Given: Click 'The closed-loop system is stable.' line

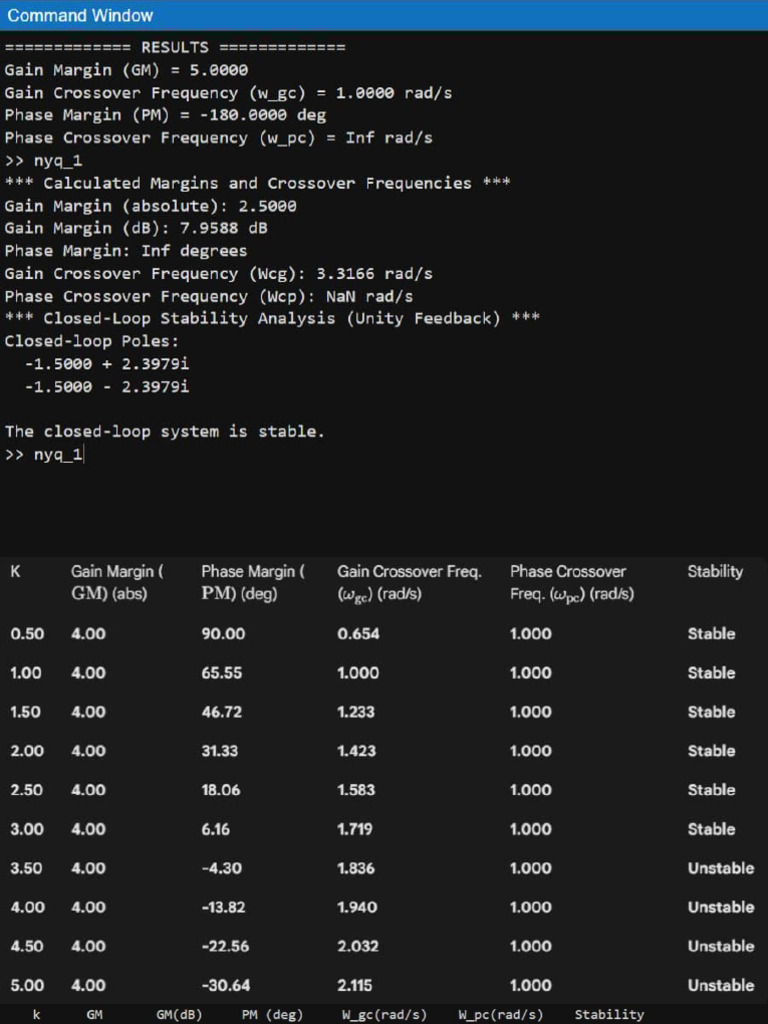Looking at the screenshot, I should pos(165,432).
